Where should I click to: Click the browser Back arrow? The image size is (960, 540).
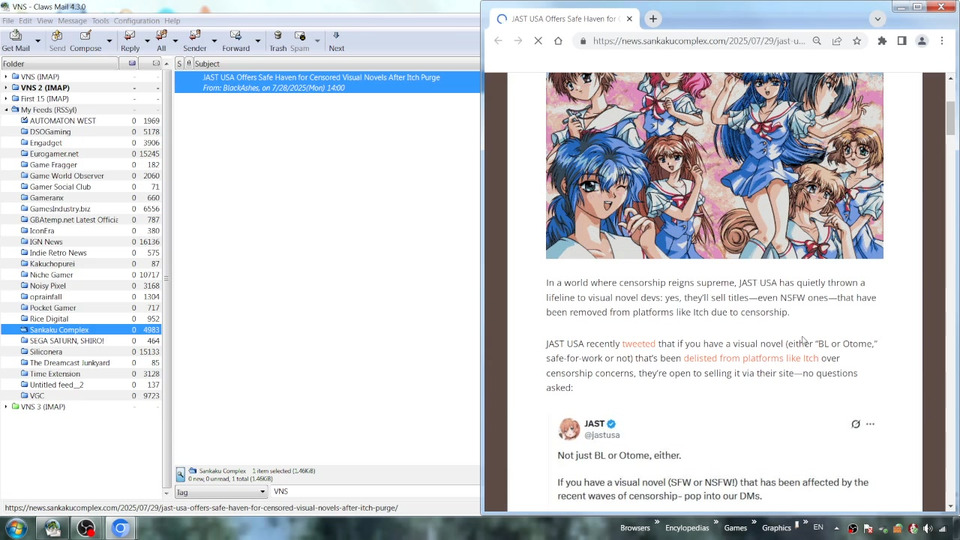[498, 41]
